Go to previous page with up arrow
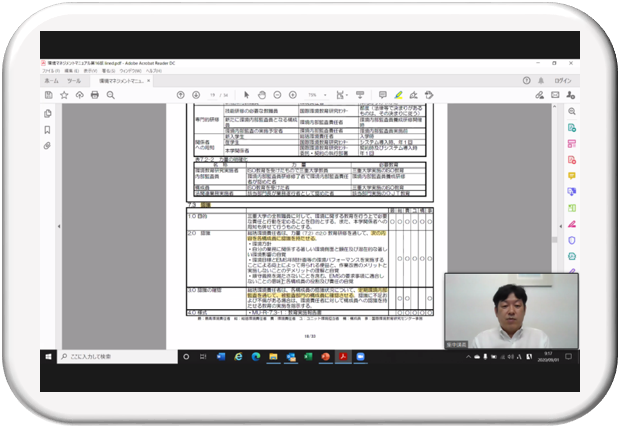 click(180, 95)
